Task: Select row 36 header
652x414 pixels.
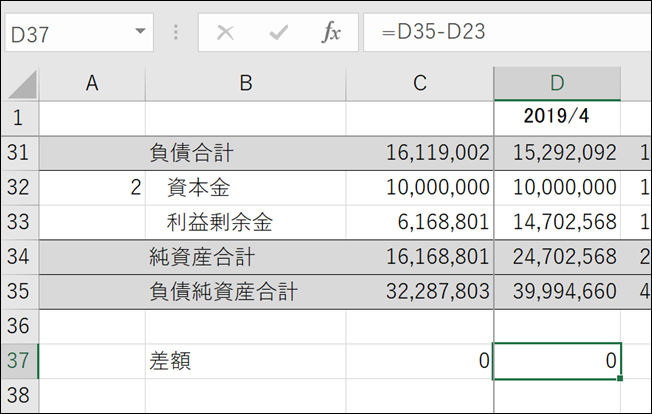Action: (20, 326)
